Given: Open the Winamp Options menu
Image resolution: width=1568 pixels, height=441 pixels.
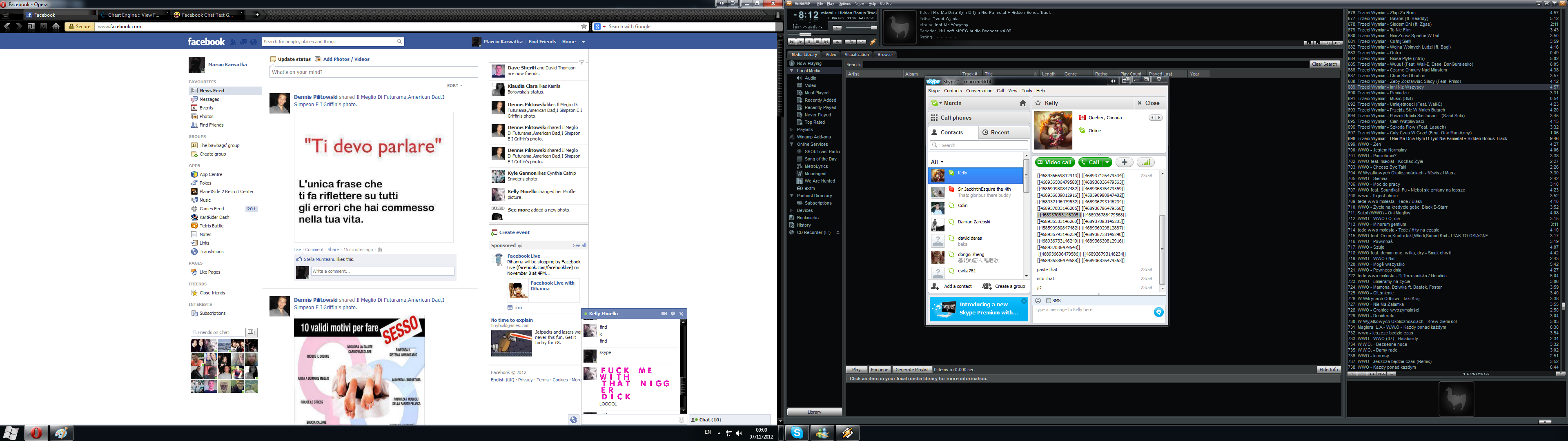Looking at the screenshot, I should click(845, 4).
